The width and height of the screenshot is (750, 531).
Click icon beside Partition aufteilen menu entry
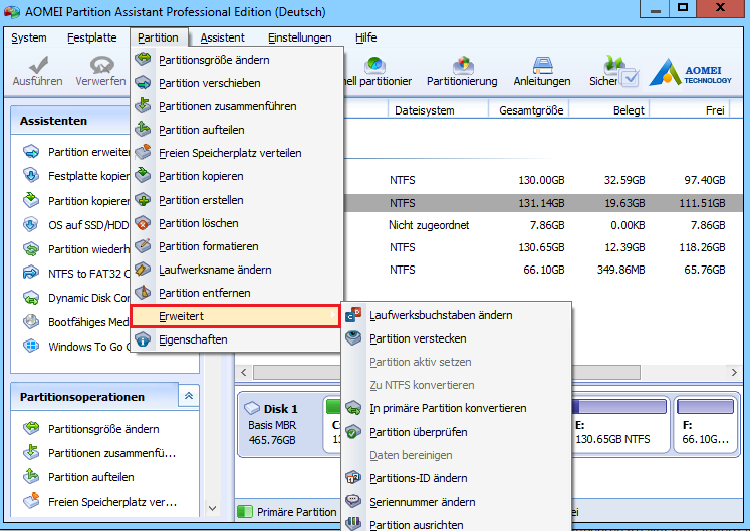143,129
